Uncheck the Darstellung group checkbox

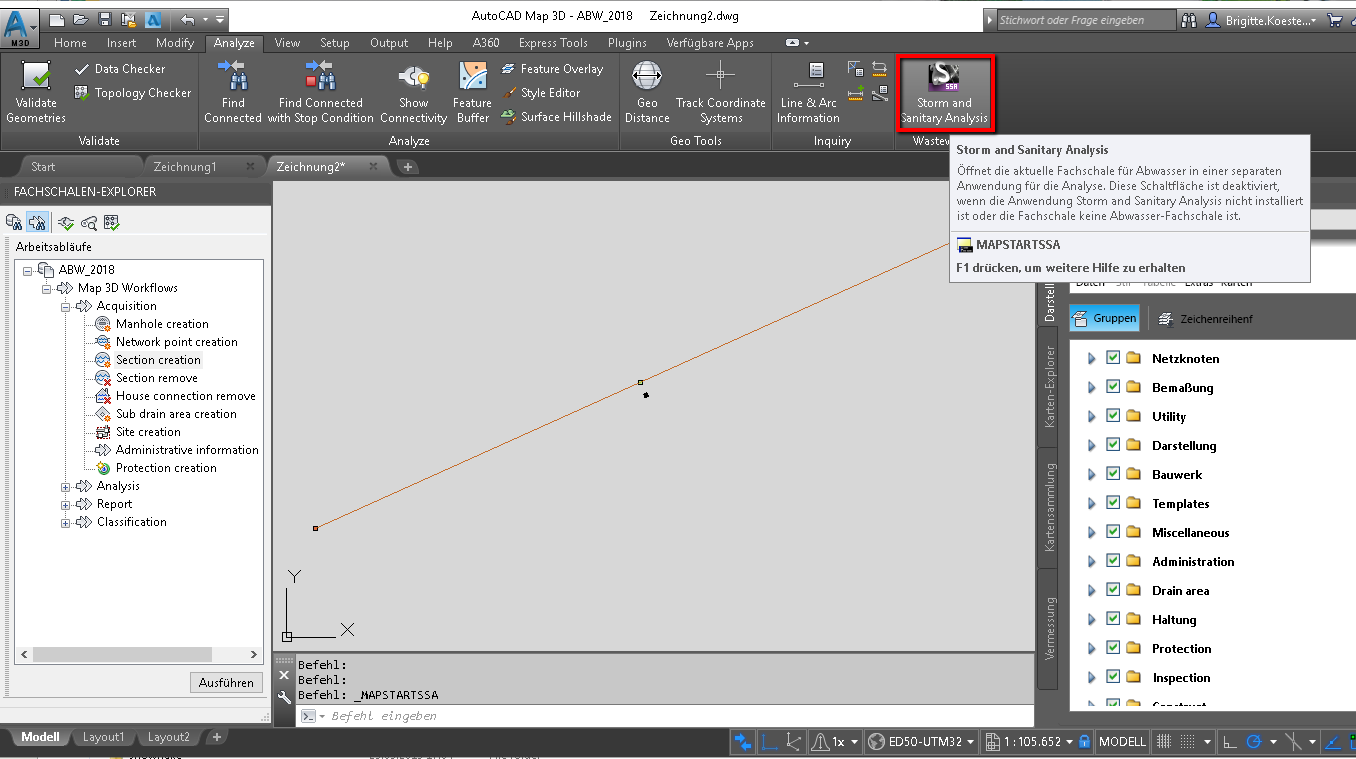1113,445
